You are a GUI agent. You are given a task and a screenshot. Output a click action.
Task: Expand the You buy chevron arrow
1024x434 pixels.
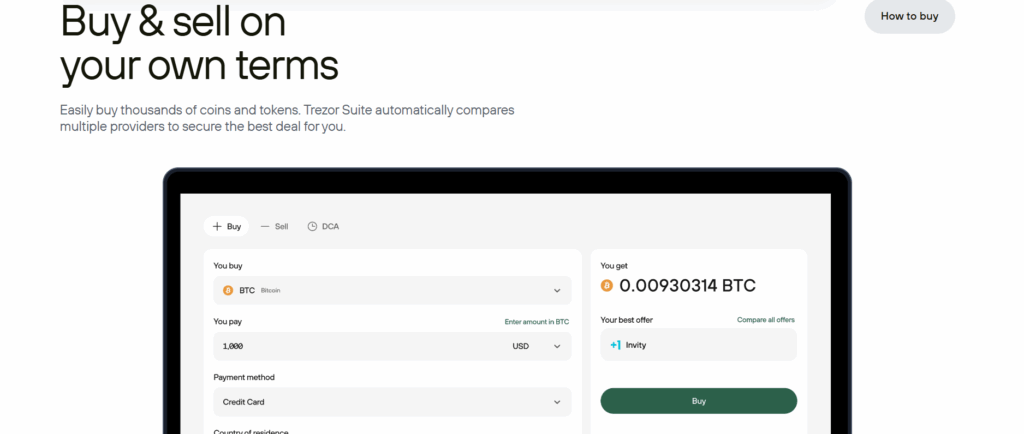(x=557, y=290)
